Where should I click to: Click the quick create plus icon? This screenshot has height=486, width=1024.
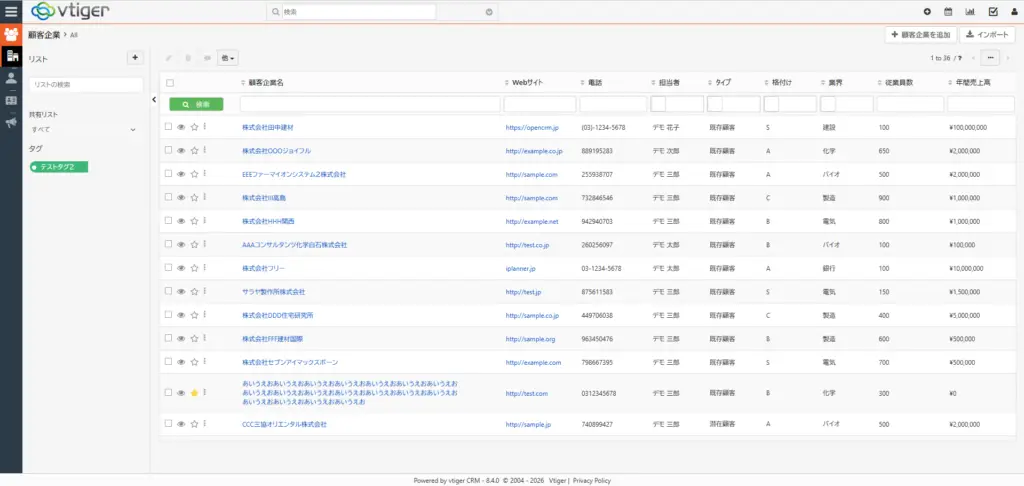(x=927, y=12)
